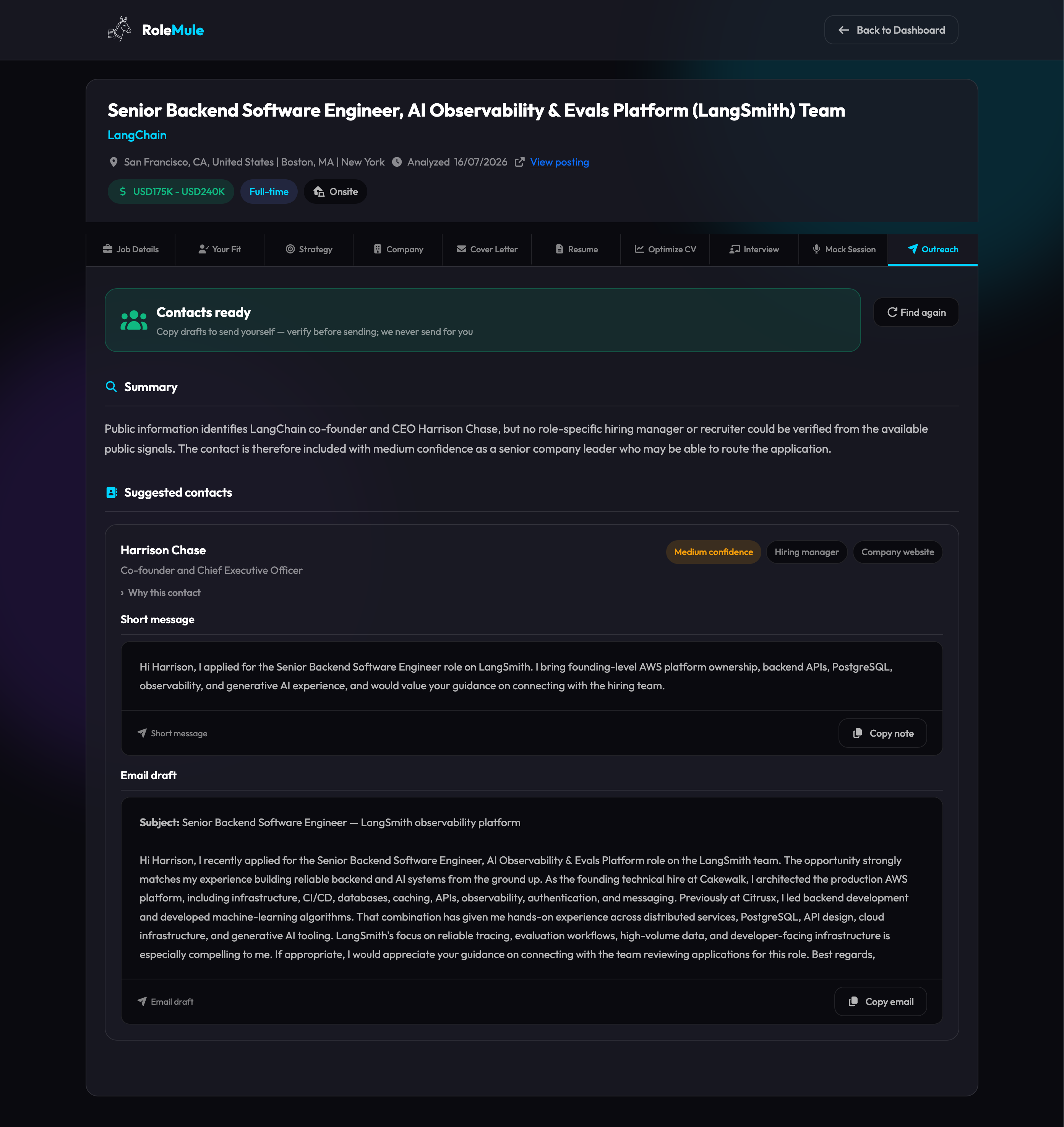Select the Optimize CV tab
1064x1127 pixels.
tap(665, 250)
